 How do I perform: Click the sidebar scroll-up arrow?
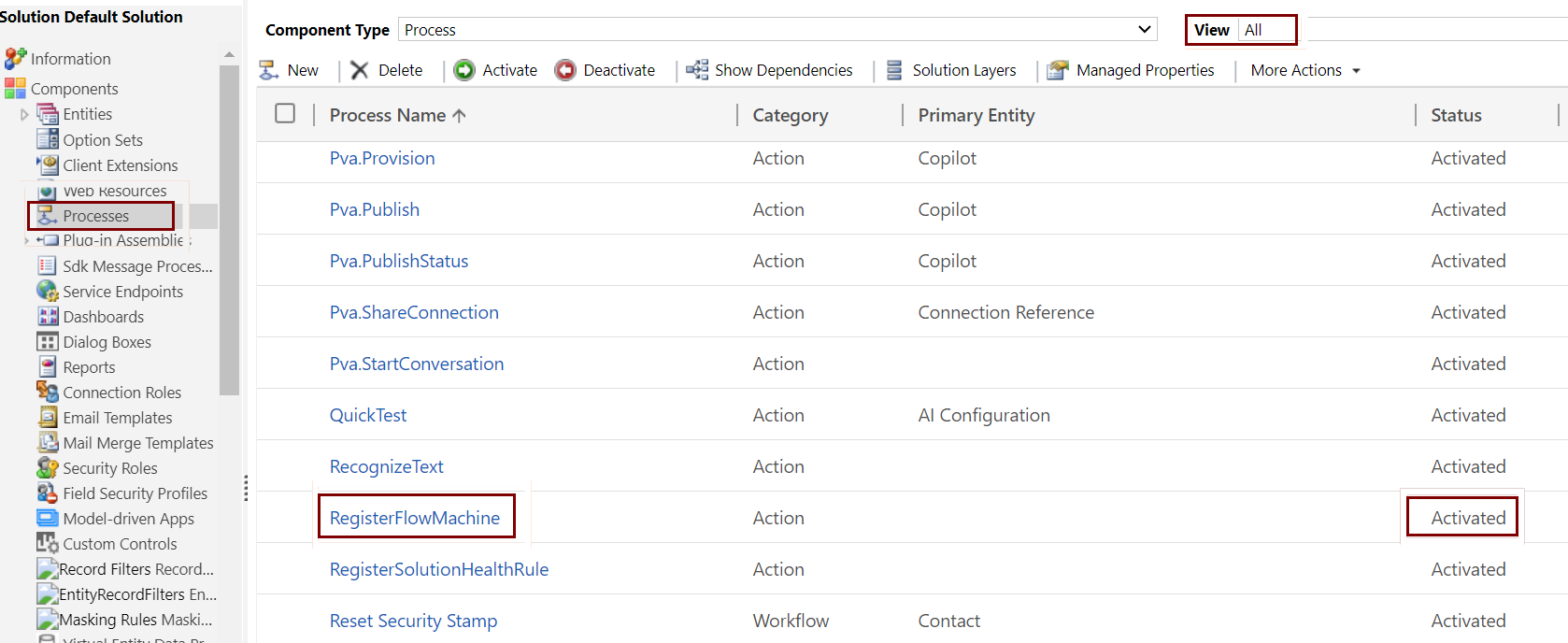229,55
